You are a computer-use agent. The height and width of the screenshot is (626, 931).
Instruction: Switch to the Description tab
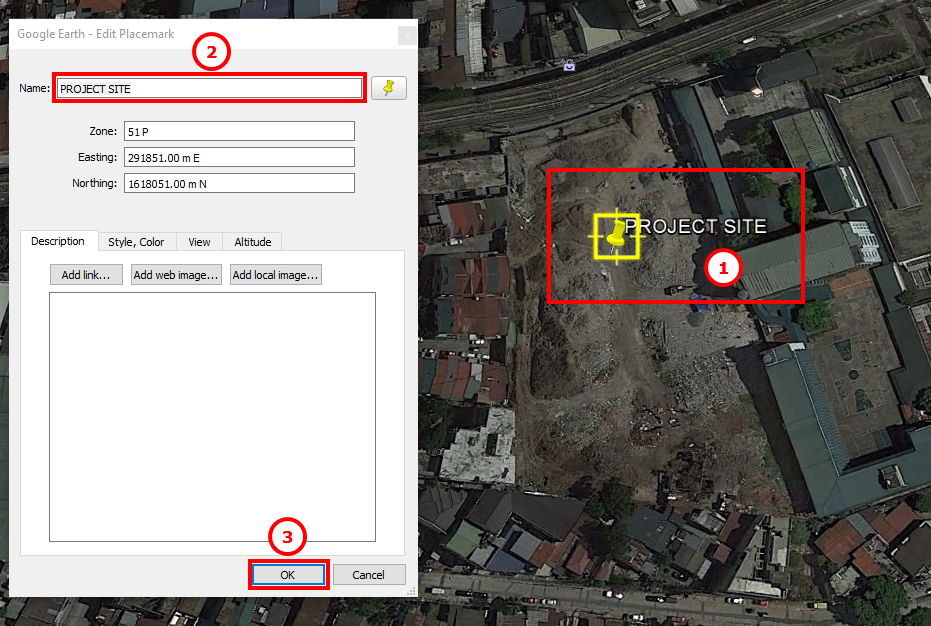point(58,242)
